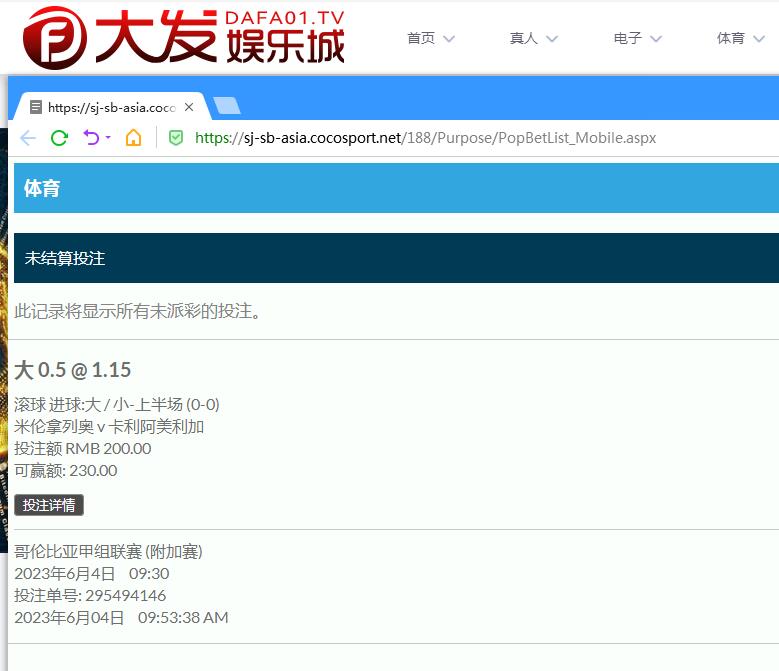Open a new tab with the blank tab button
The width and height of the screenshot is (779, 671).
(227, 107)
